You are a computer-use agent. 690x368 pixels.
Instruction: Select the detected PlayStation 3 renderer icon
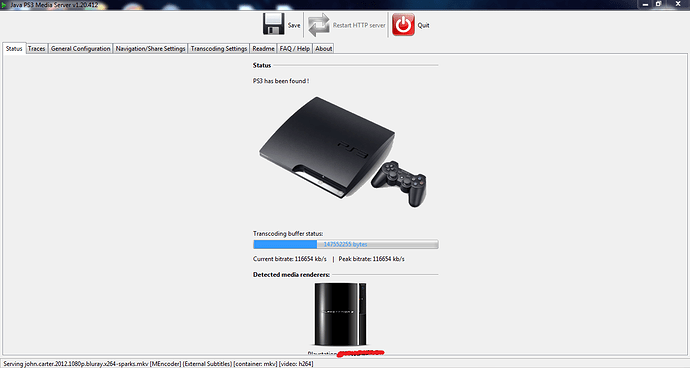pos(340,314)
